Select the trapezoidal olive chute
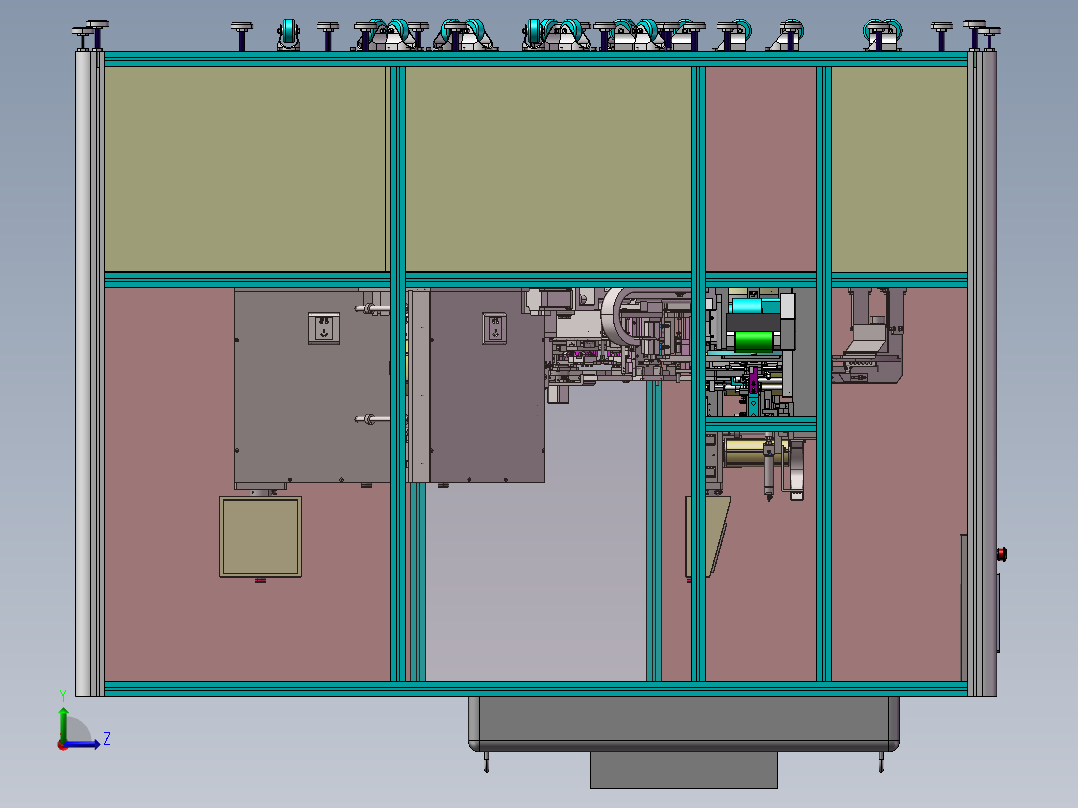Image resolution: width=1078 pixels, height=808 pixels. click(708, 535)
